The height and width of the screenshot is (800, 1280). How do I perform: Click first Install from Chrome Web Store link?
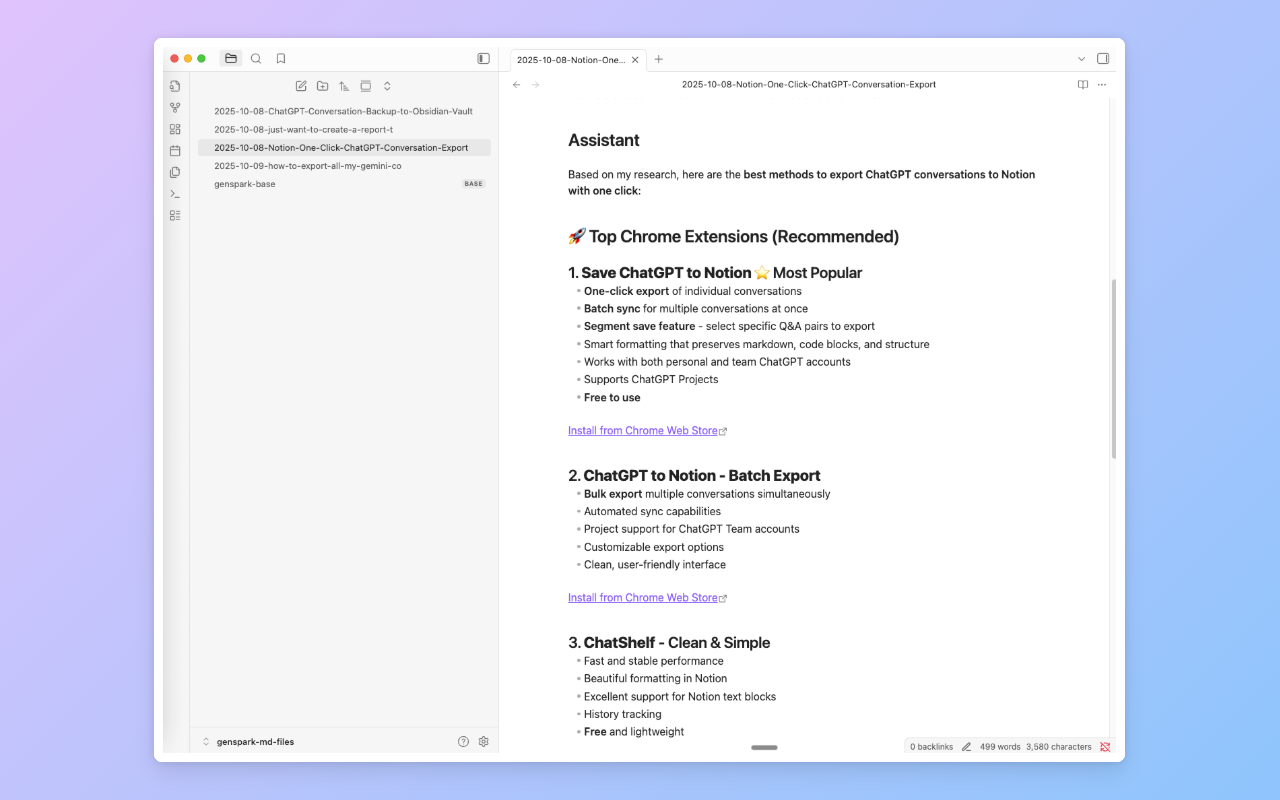tap(643, 431)
